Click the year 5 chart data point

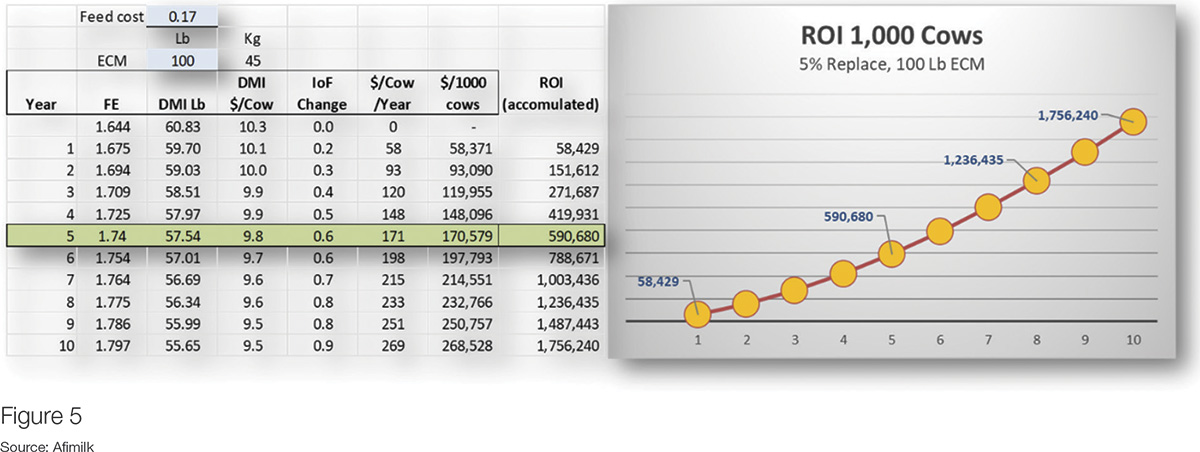tap(891, 253)
